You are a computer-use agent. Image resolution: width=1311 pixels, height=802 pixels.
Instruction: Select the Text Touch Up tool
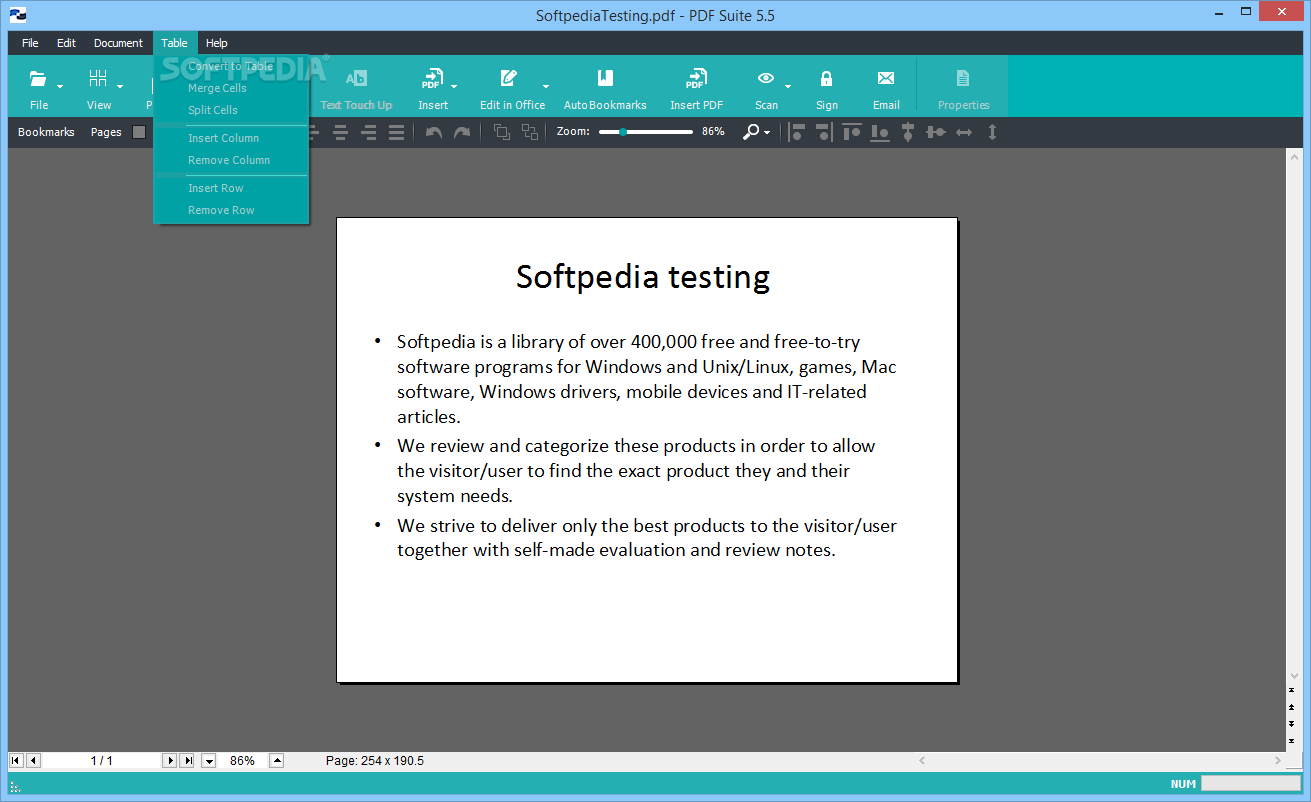[356, 87]
